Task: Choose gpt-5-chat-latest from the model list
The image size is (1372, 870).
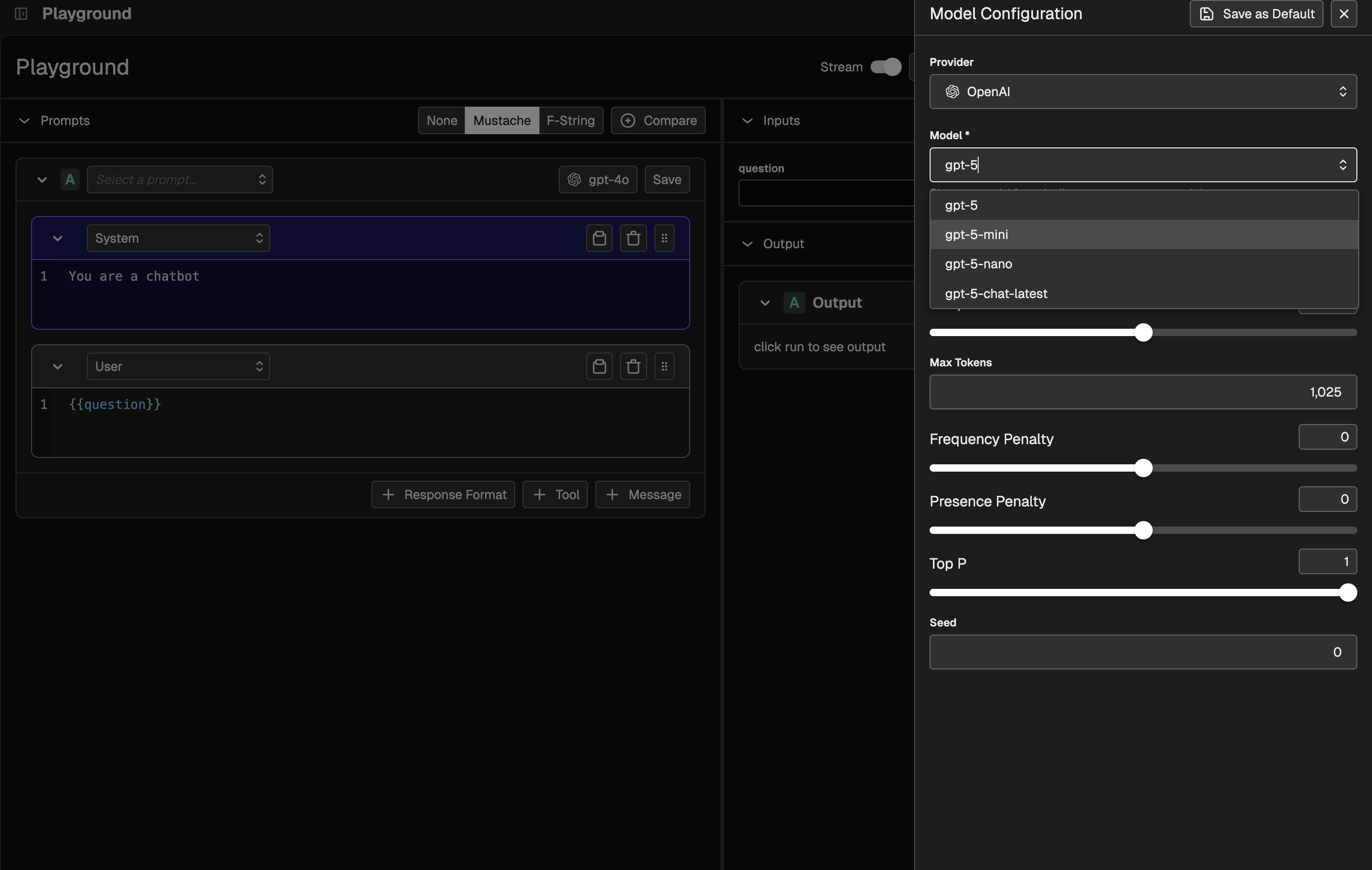Action: [x=996, y=294]
